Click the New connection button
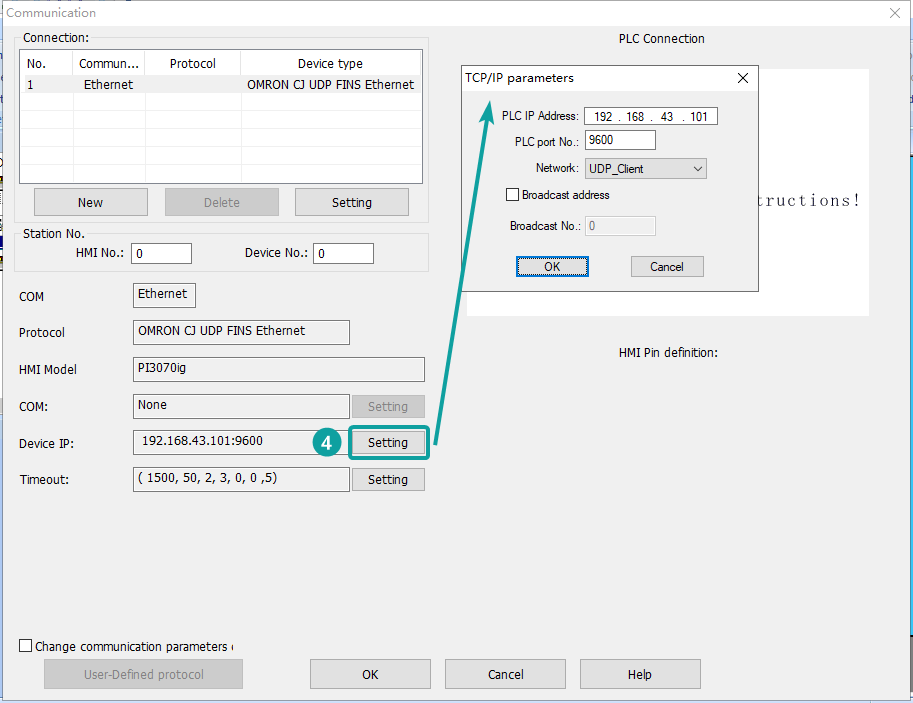The width and height of the screenshot is (913, 703). pyautogui.click(x=90, y=202)
